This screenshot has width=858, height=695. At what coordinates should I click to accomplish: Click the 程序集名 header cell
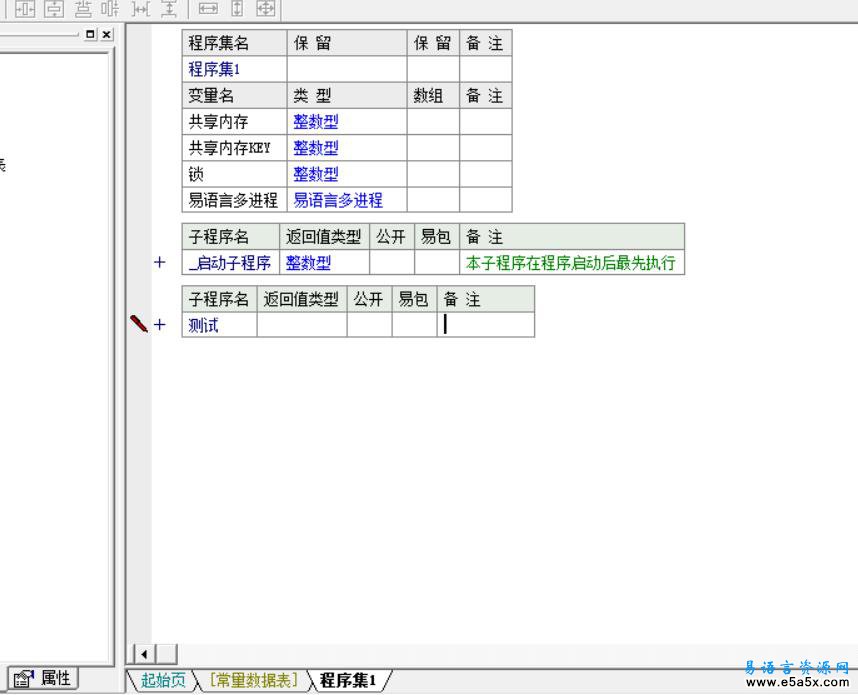coord(235,43)
